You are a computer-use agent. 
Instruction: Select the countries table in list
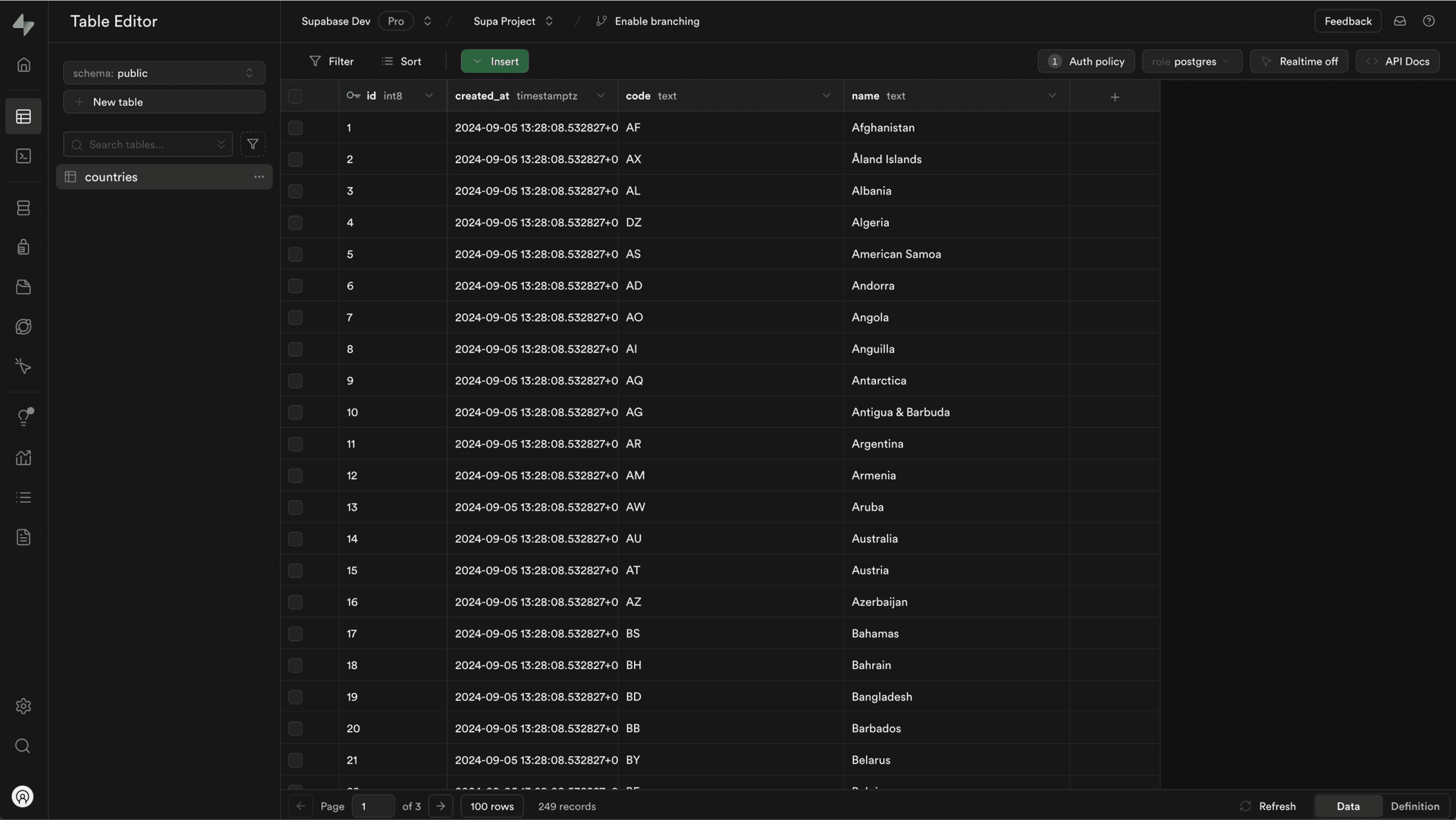(111, 177)
